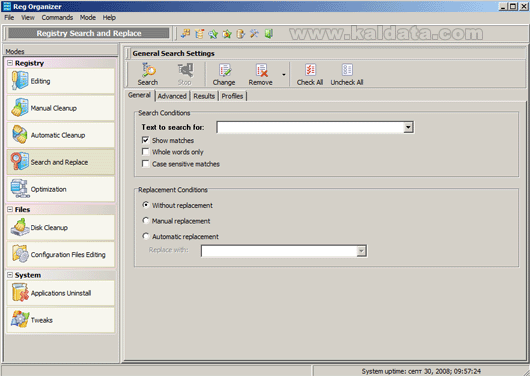The image size is (530, 376).
Task: Click the Registry Search and Replace header banner
Action: click(x=89, y=33)
